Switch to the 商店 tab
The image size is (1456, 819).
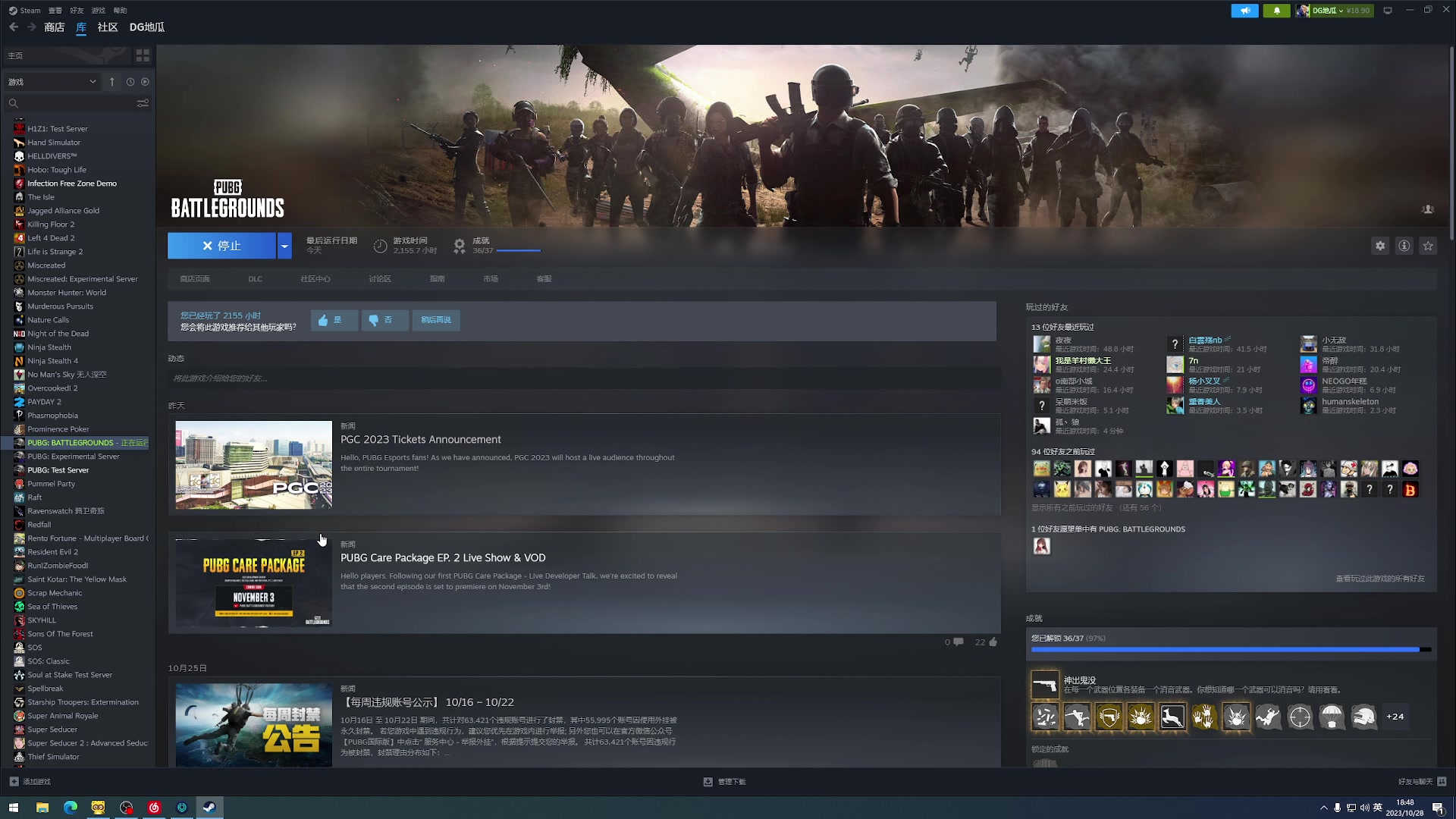(55, 27)
